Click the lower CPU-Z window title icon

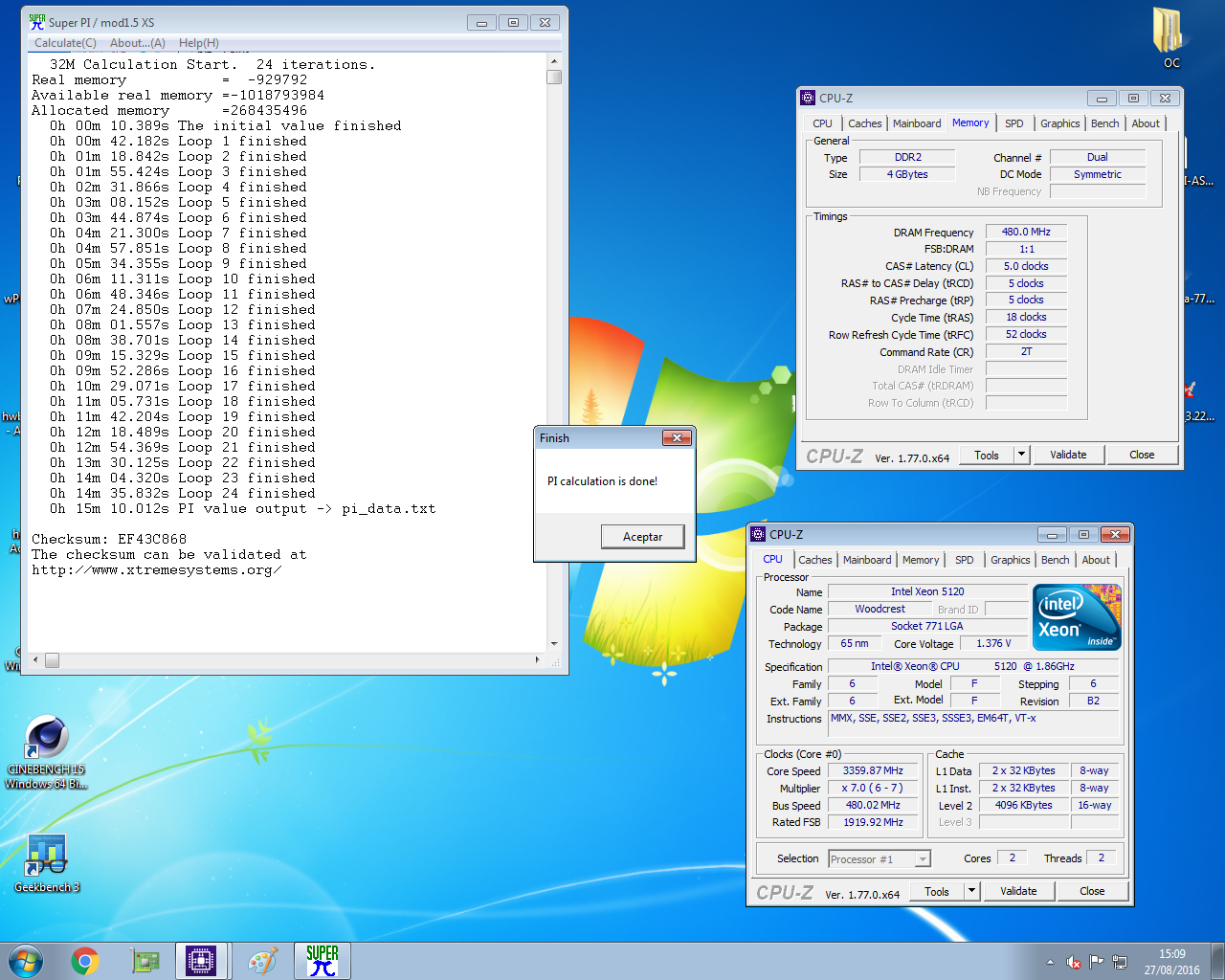[758, 534]
